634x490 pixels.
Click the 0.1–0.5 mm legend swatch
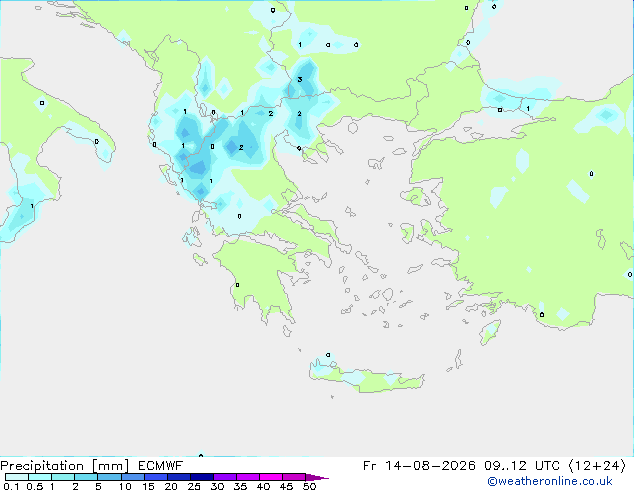point(17,477)
